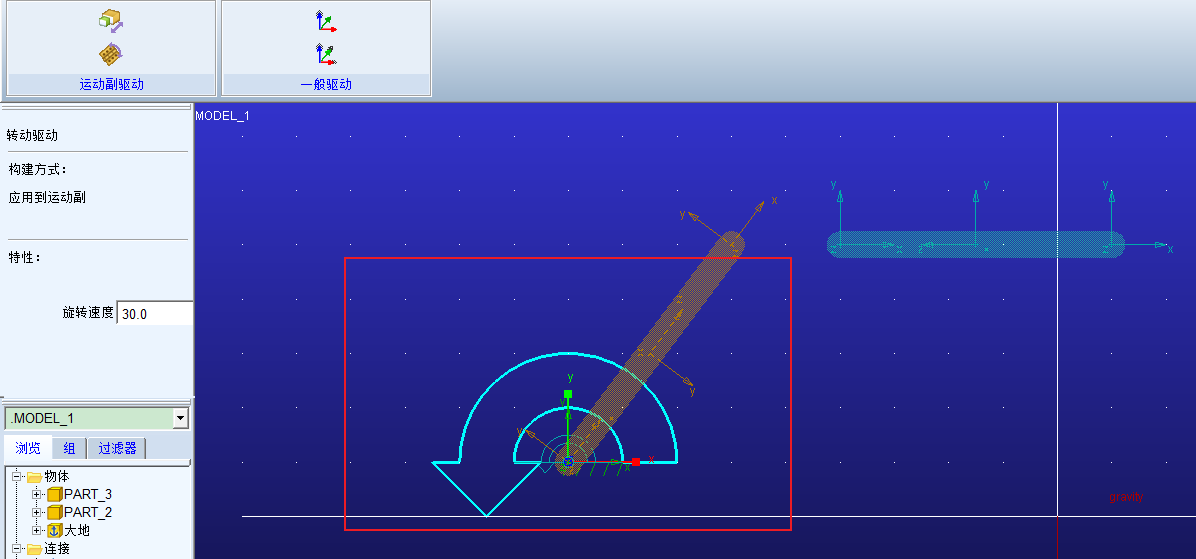Screen dimensions: 1196x559
Task: Click the 转动驱动 heading text
Action: 32,136
